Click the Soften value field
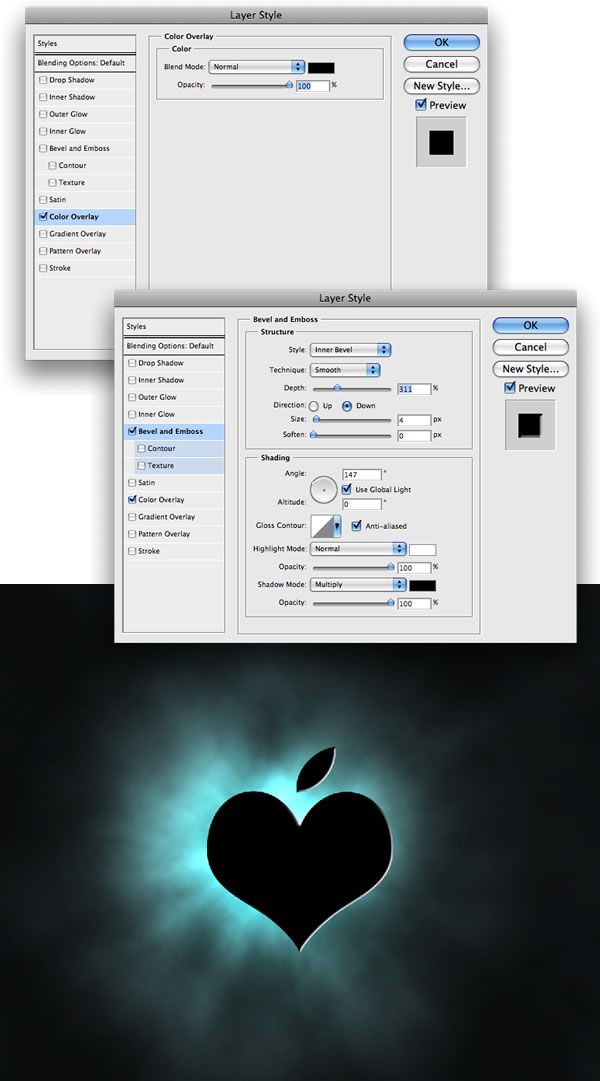This screenshot has width=600, height=1081. coord(414,436)
